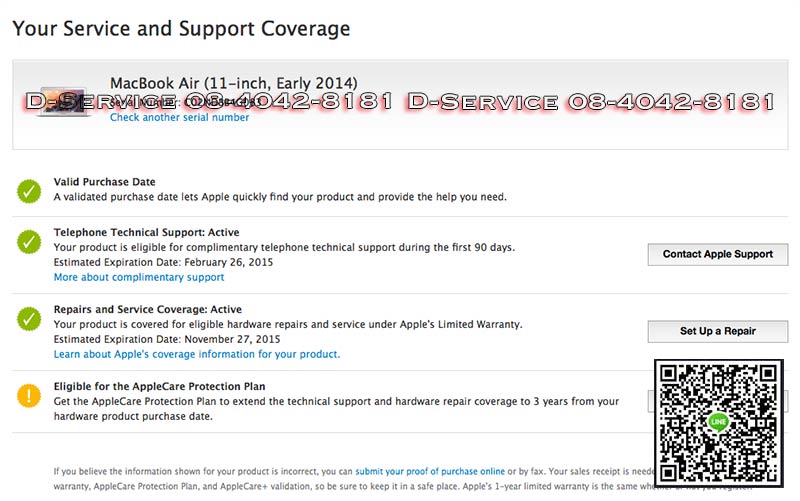Screen dimensions: 800x501
Task: Click the green LINE logo inside the QR code
Action: (x=718, y=422)
